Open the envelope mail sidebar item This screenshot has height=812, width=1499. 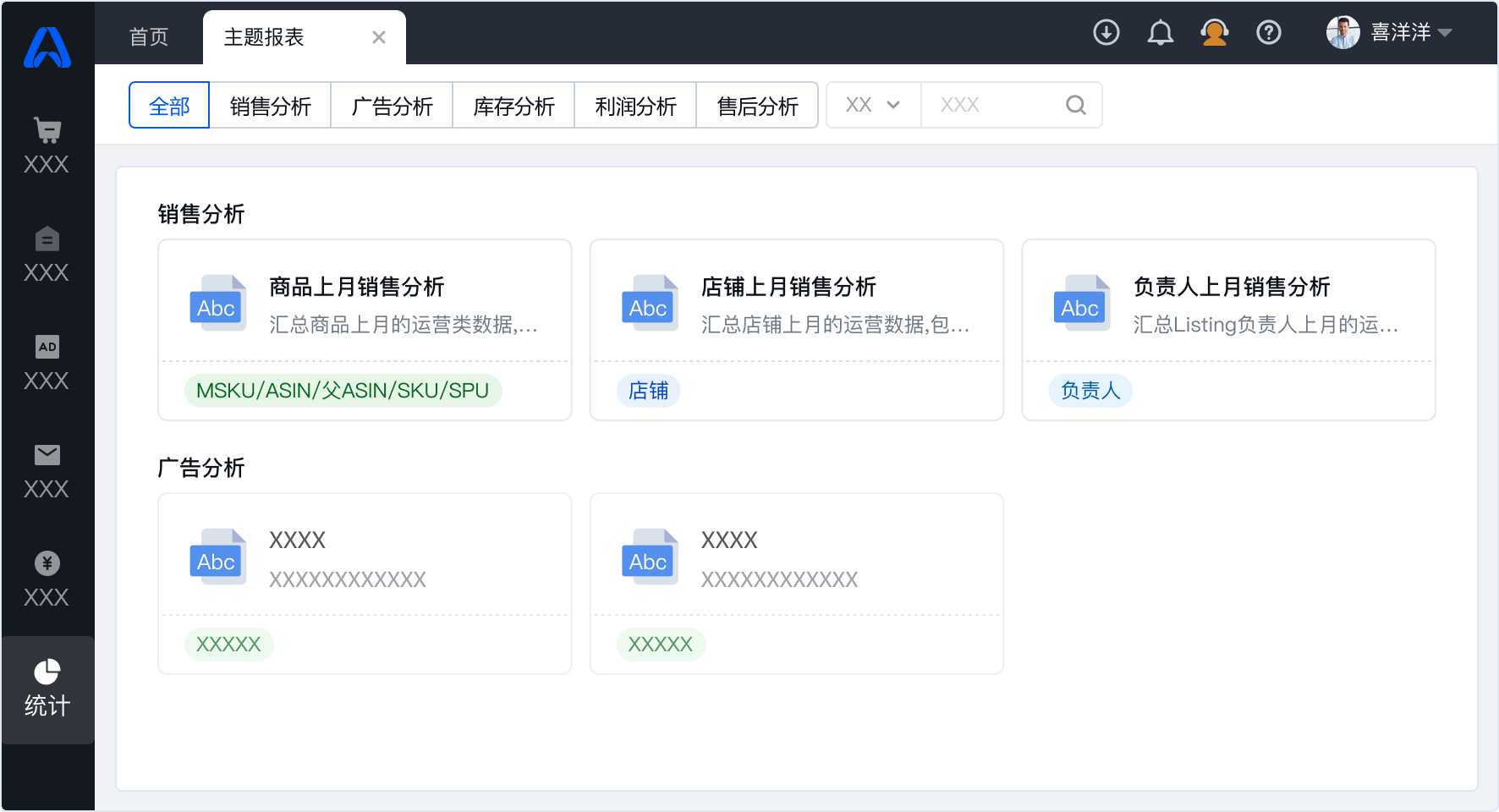pos(47,471)
